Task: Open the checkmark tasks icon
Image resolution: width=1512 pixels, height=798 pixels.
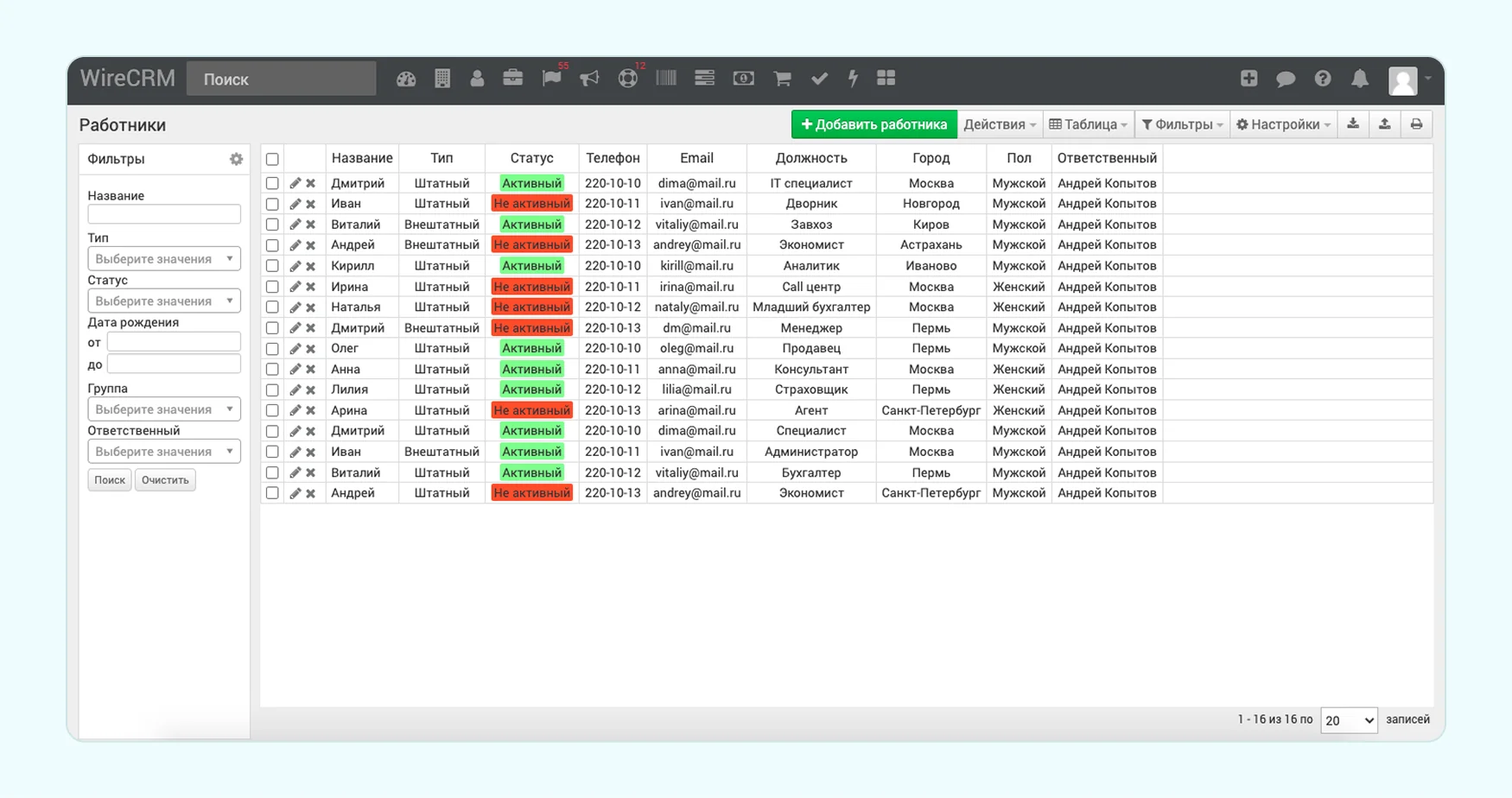Action: [x=819, y=79]
